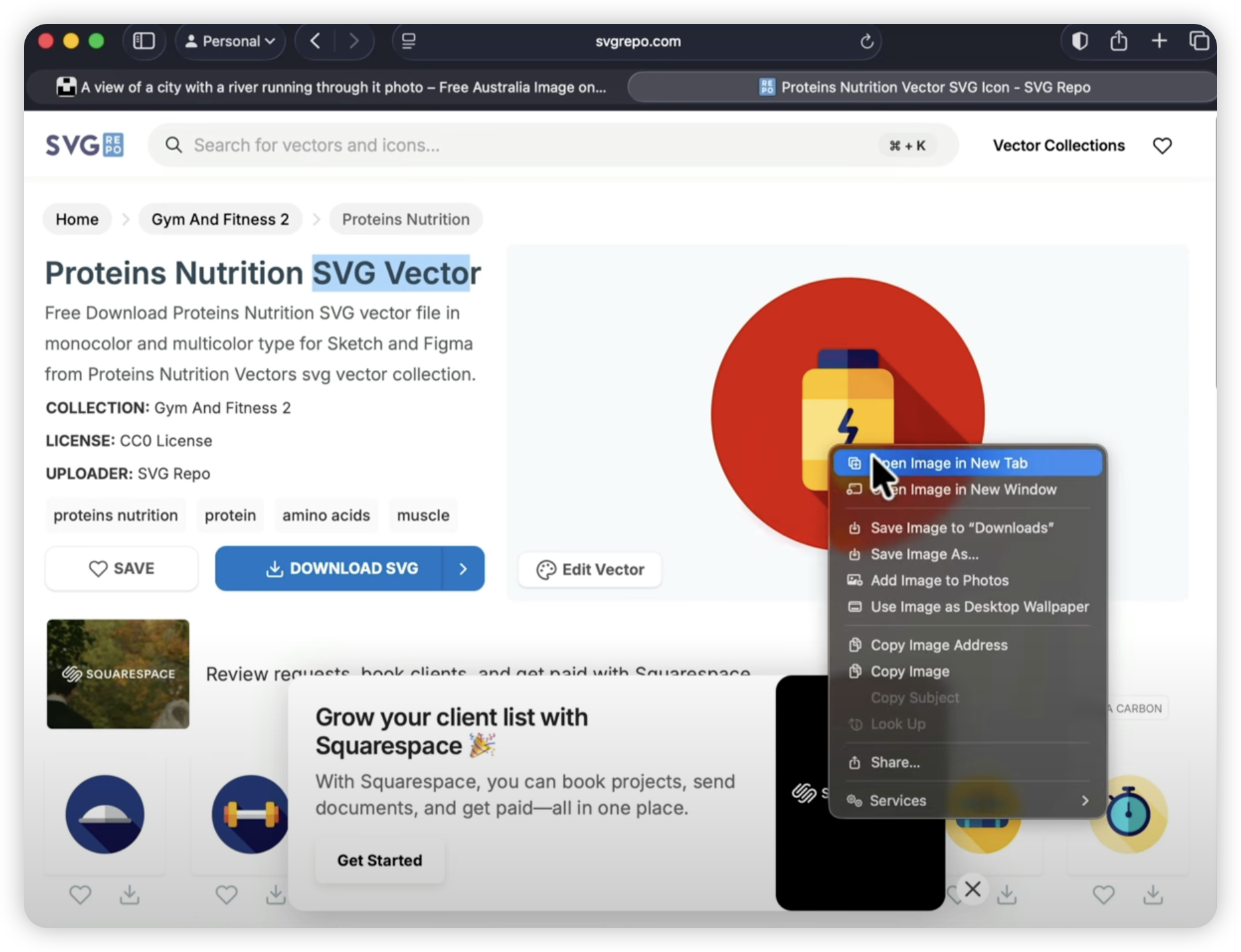Click Get Started in Squarespace ad
The image size is (1241, 952).
pos(380,860)
